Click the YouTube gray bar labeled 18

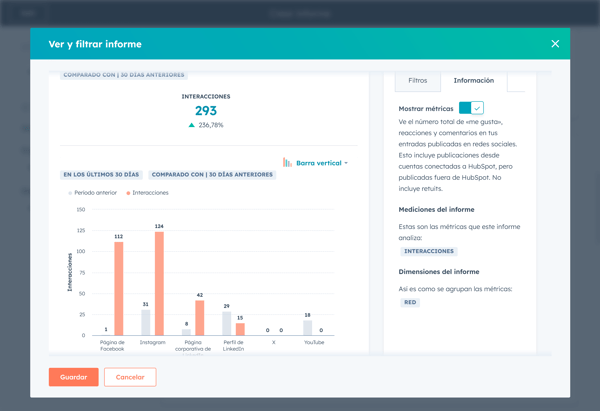pos(307,327)
